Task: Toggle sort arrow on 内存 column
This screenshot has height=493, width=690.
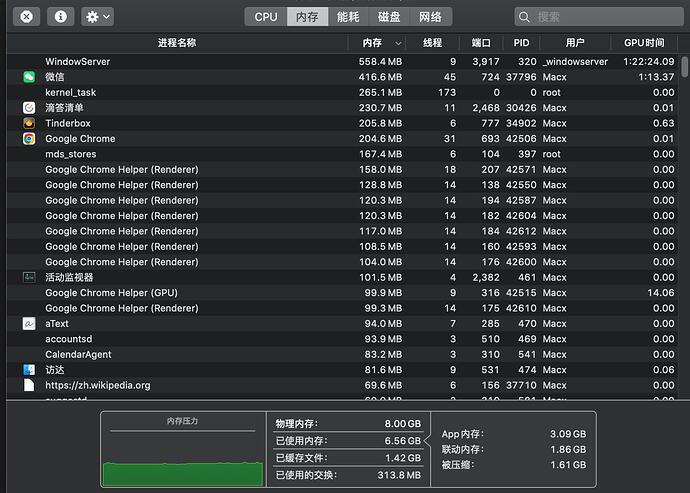Action: point(398,43)
